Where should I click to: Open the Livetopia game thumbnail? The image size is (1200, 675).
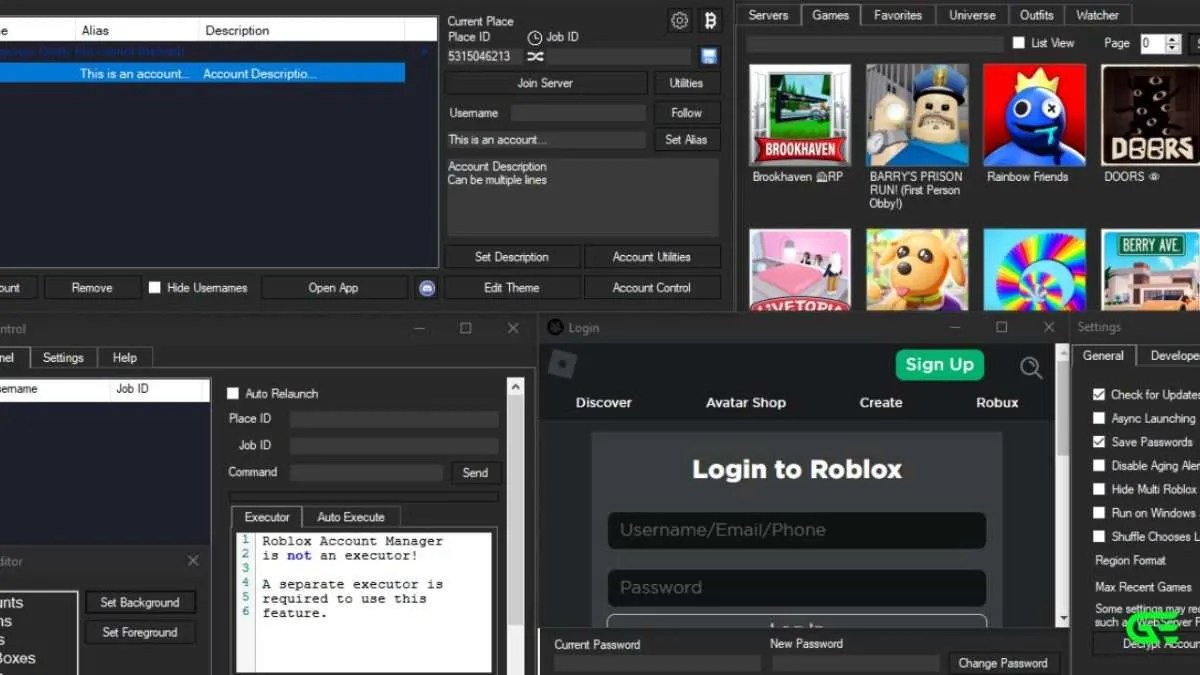coord(800,270)
